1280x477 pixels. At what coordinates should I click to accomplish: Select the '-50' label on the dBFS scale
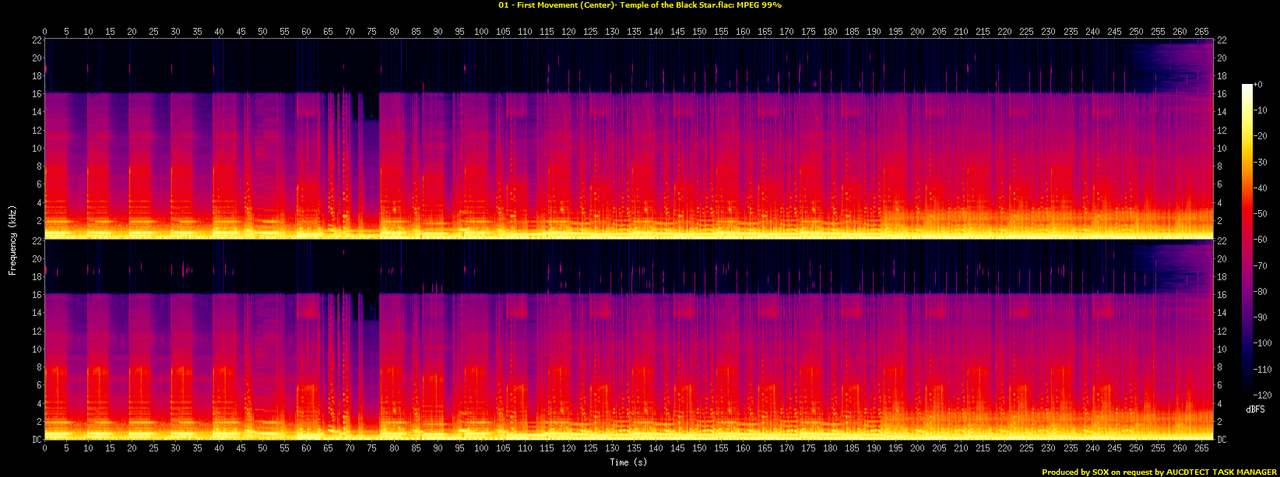click(1262, 214)
